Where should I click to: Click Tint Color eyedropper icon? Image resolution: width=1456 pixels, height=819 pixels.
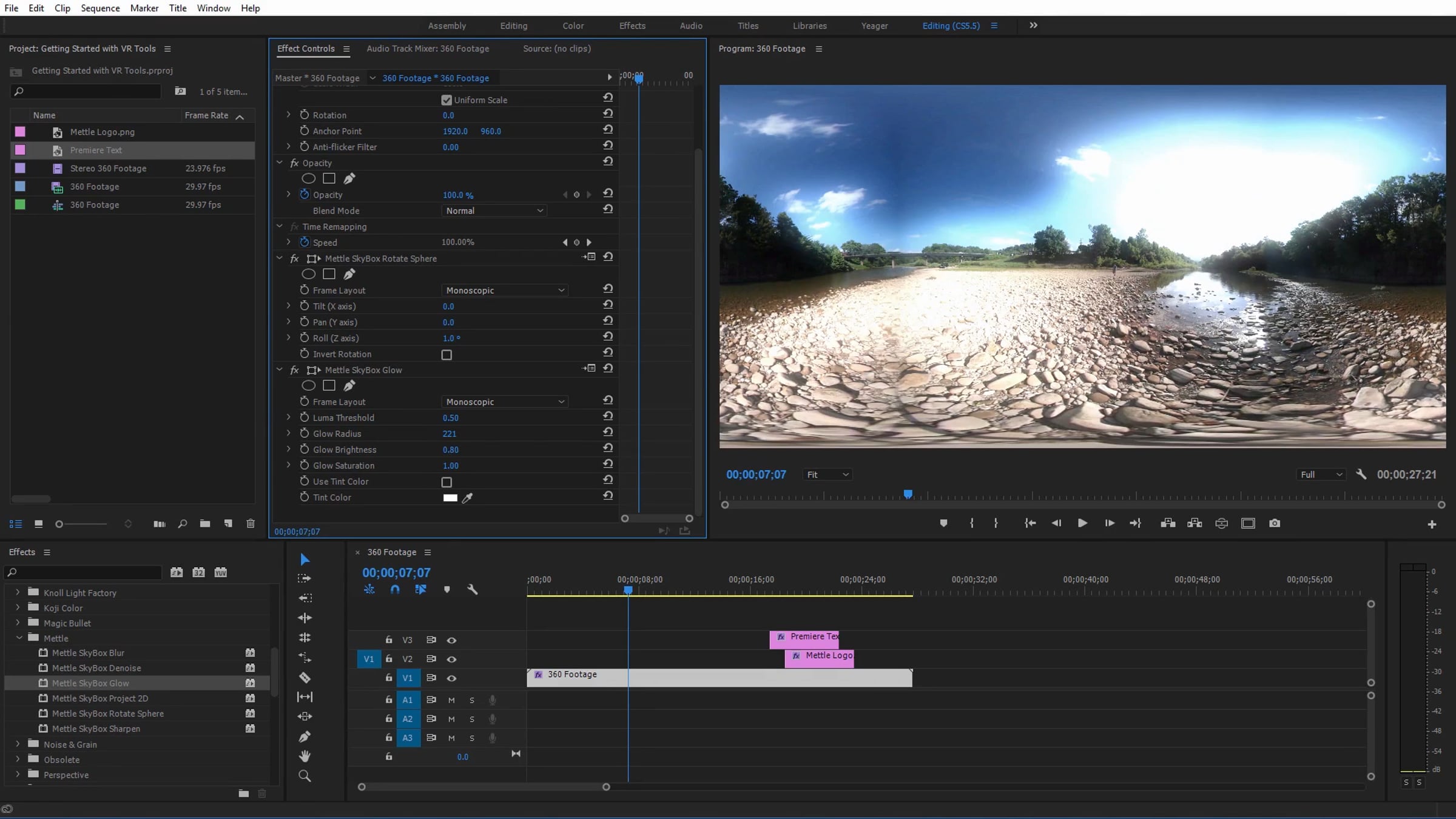pos(467,497)
